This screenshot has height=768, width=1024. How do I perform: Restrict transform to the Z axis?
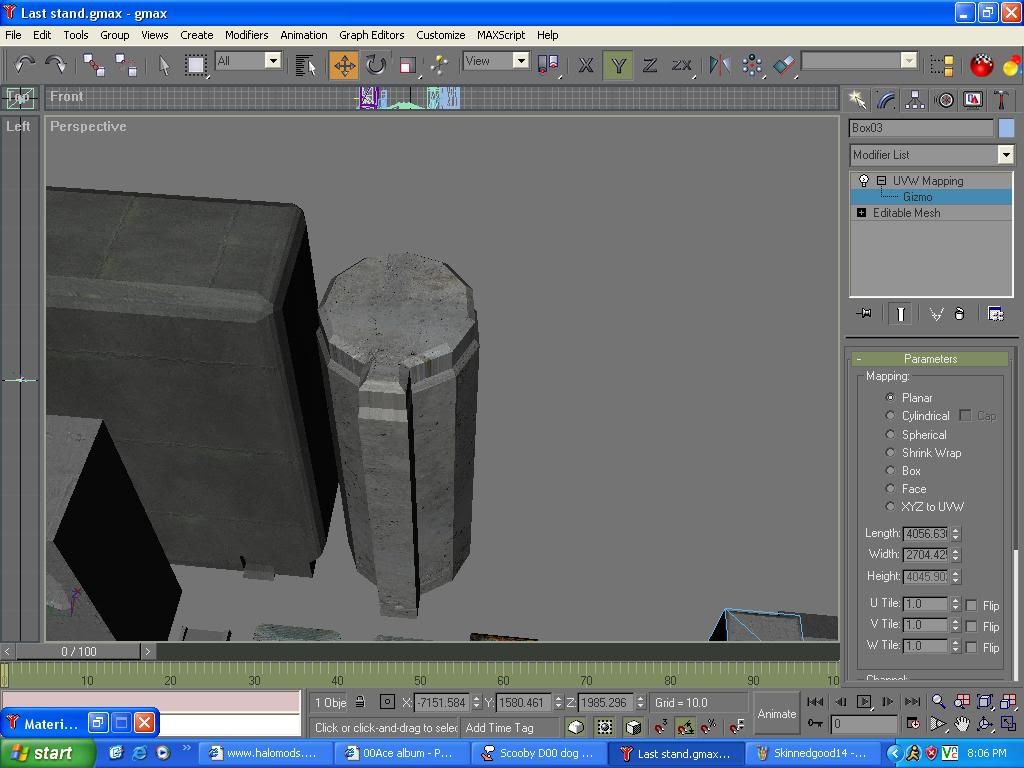tap(649, 65)
